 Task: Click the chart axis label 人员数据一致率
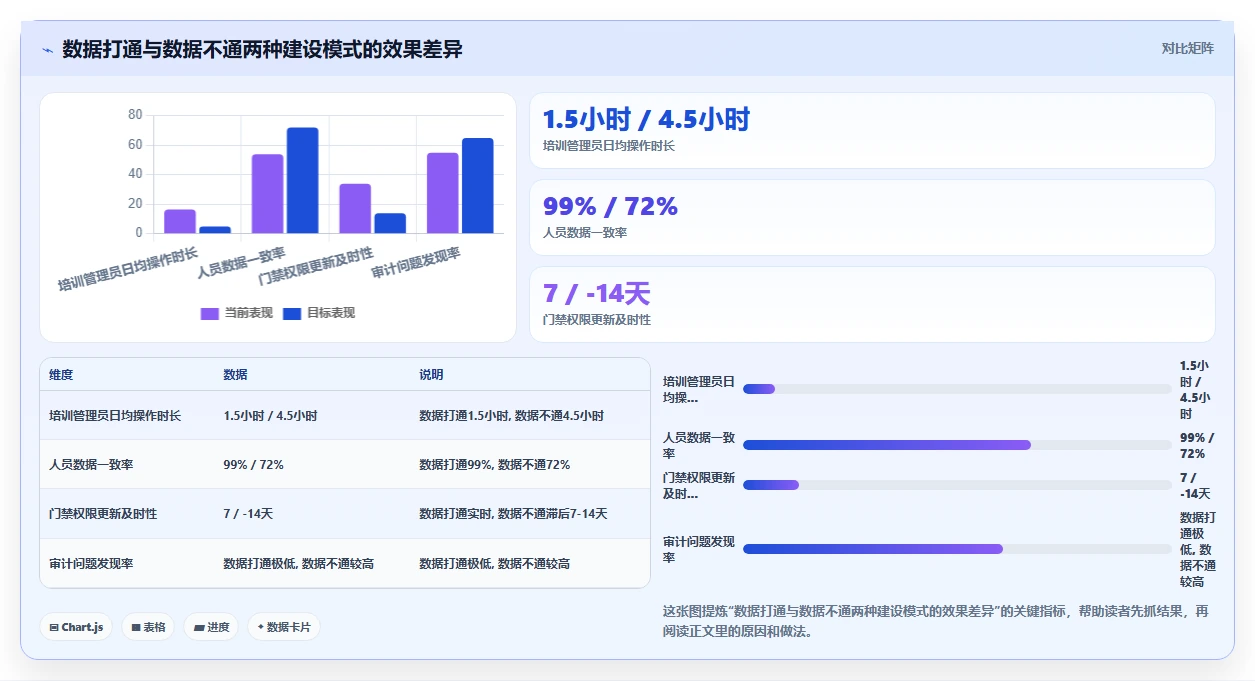pos(241,263)
